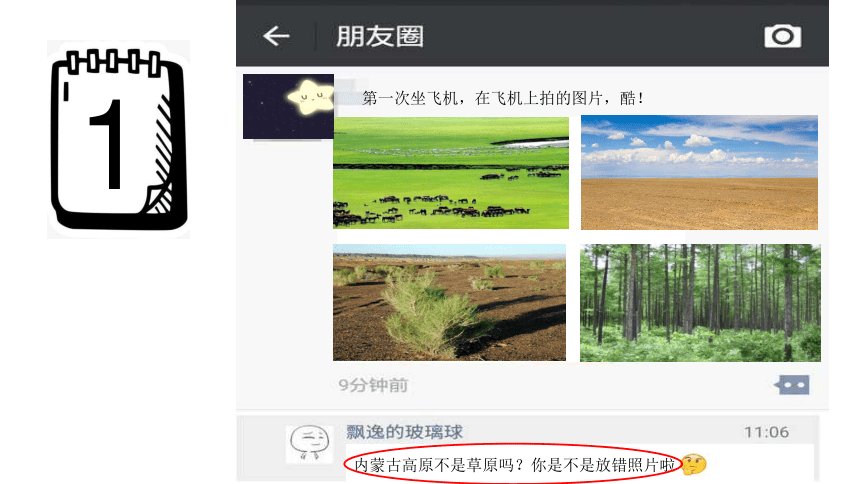
Task: Click the 11:06 comment time
Action: tap(766, 432)
